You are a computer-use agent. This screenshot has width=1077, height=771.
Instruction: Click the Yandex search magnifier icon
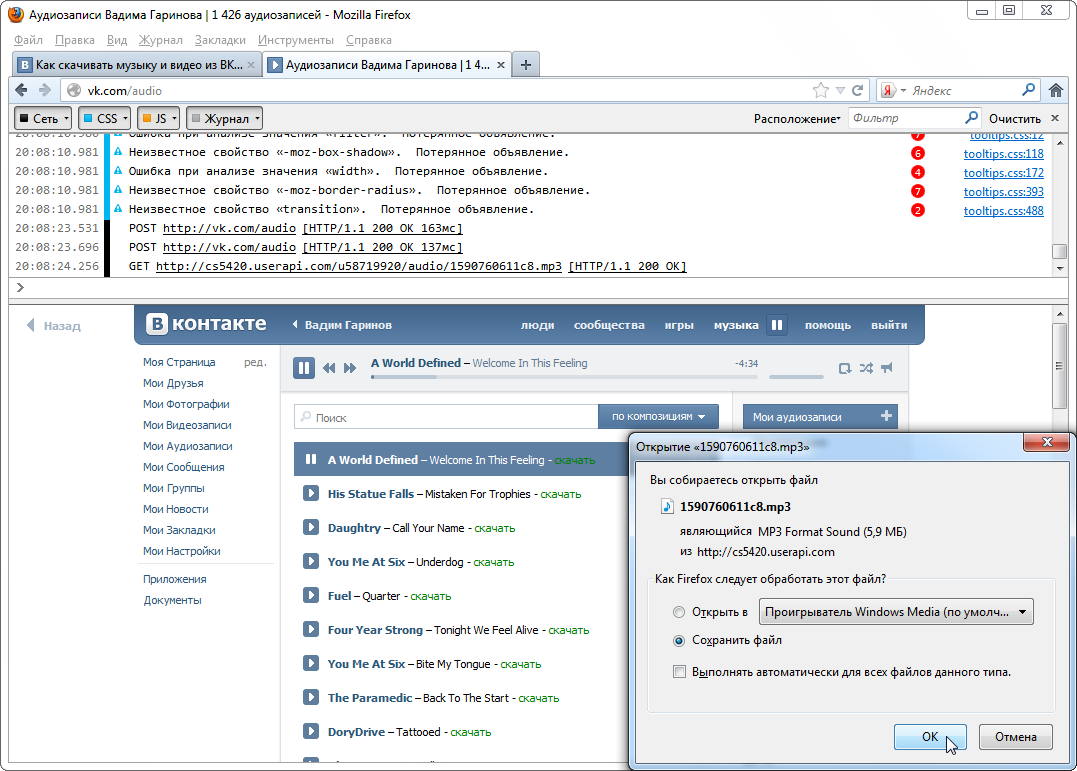click(1028, 90)
